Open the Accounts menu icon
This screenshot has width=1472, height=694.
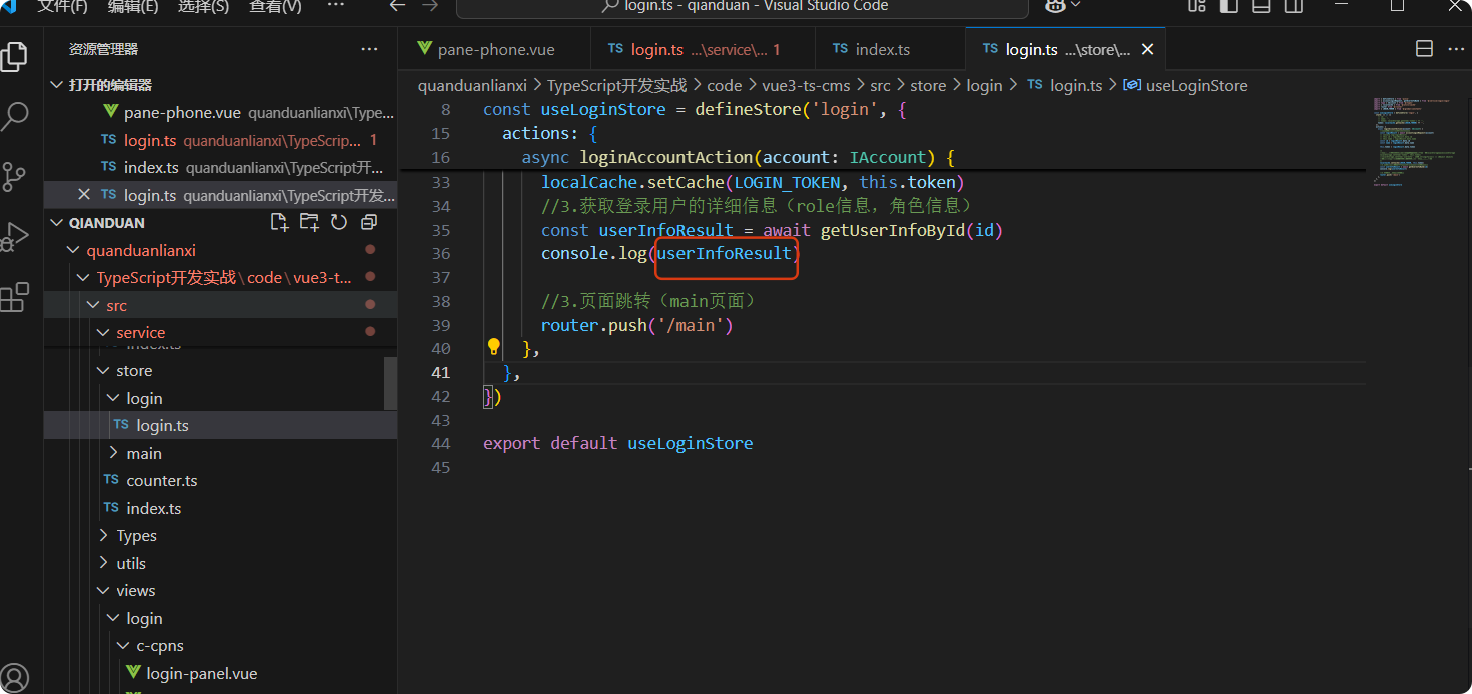pos(14,677)
